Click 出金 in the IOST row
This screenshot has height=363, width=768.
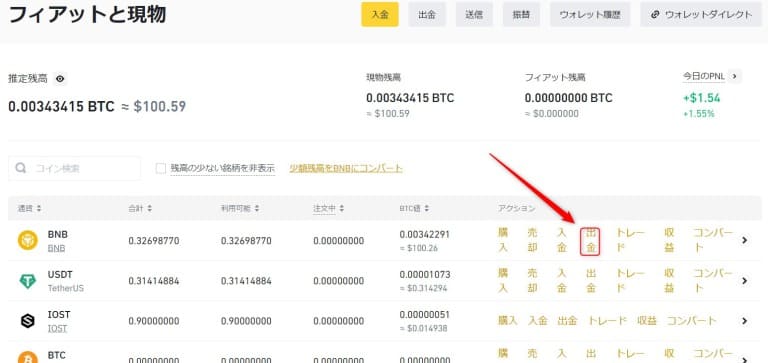click(567, 321)
